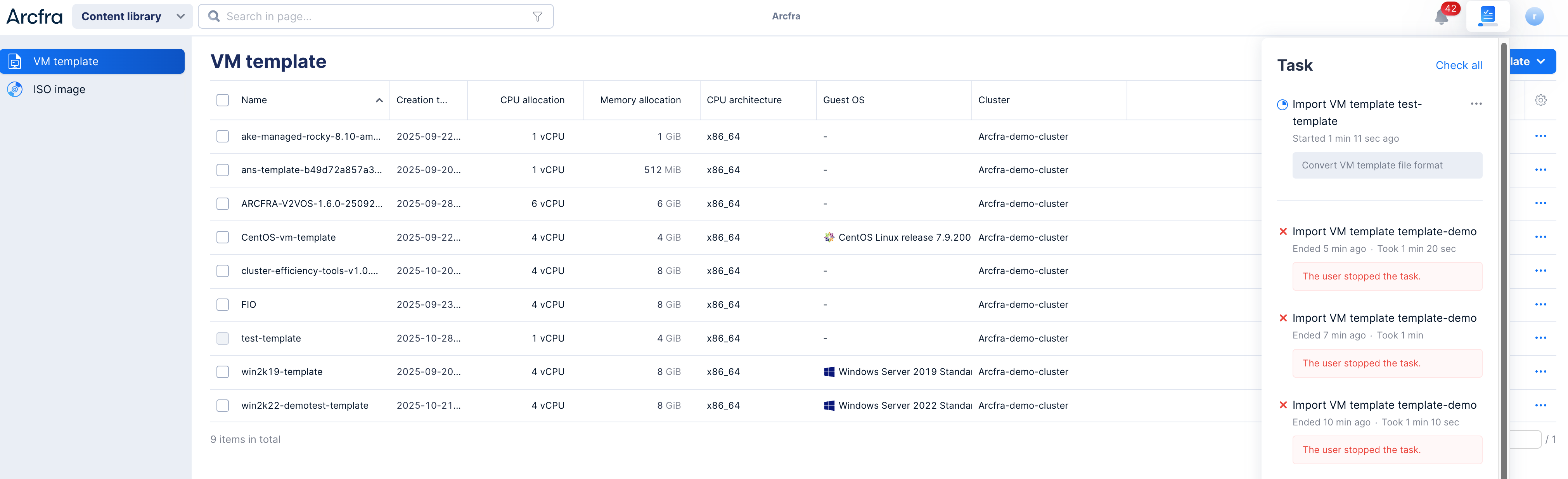Switch to ISO image section
The height and width of the screenshot is (479, 1568).
[x=59, y=90]
